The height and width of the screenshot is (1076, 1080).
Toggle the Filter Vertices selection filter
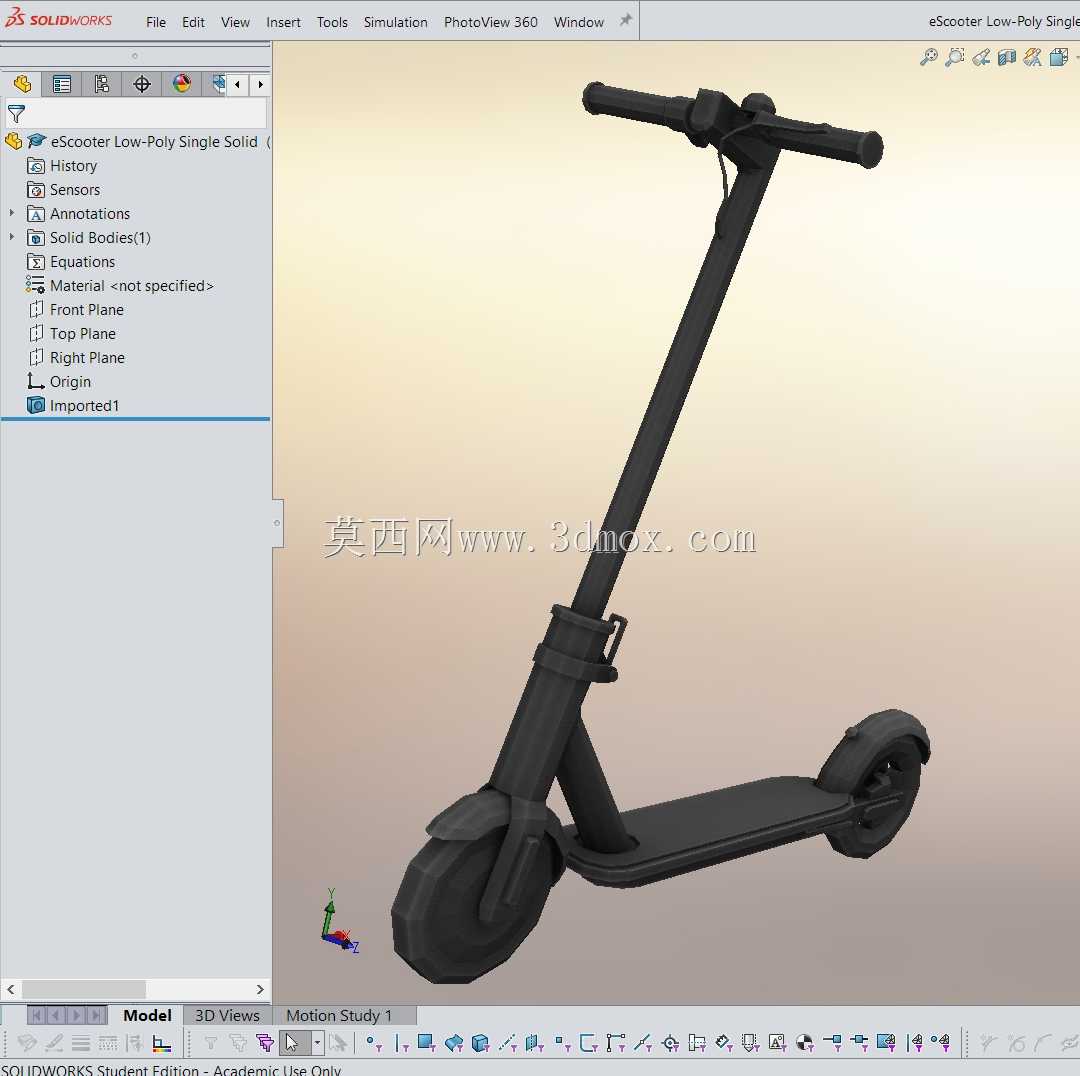click(x=373, y=1043)
